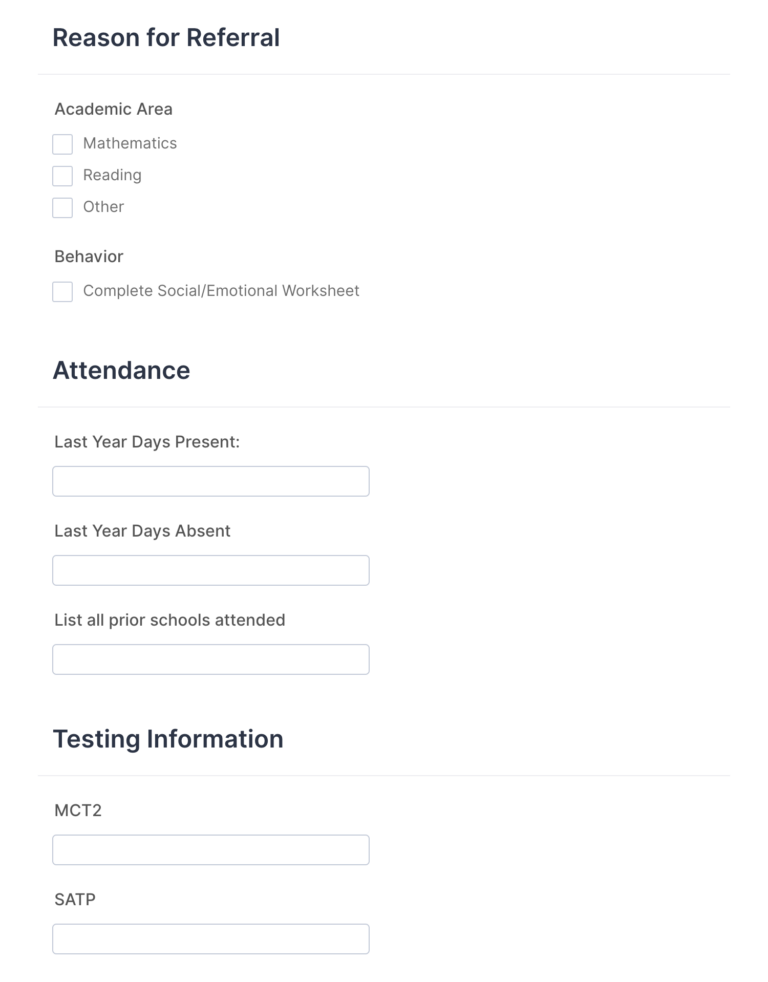Click the Last Year Days Present input field
768x982 pixels.
click(210, 481)
